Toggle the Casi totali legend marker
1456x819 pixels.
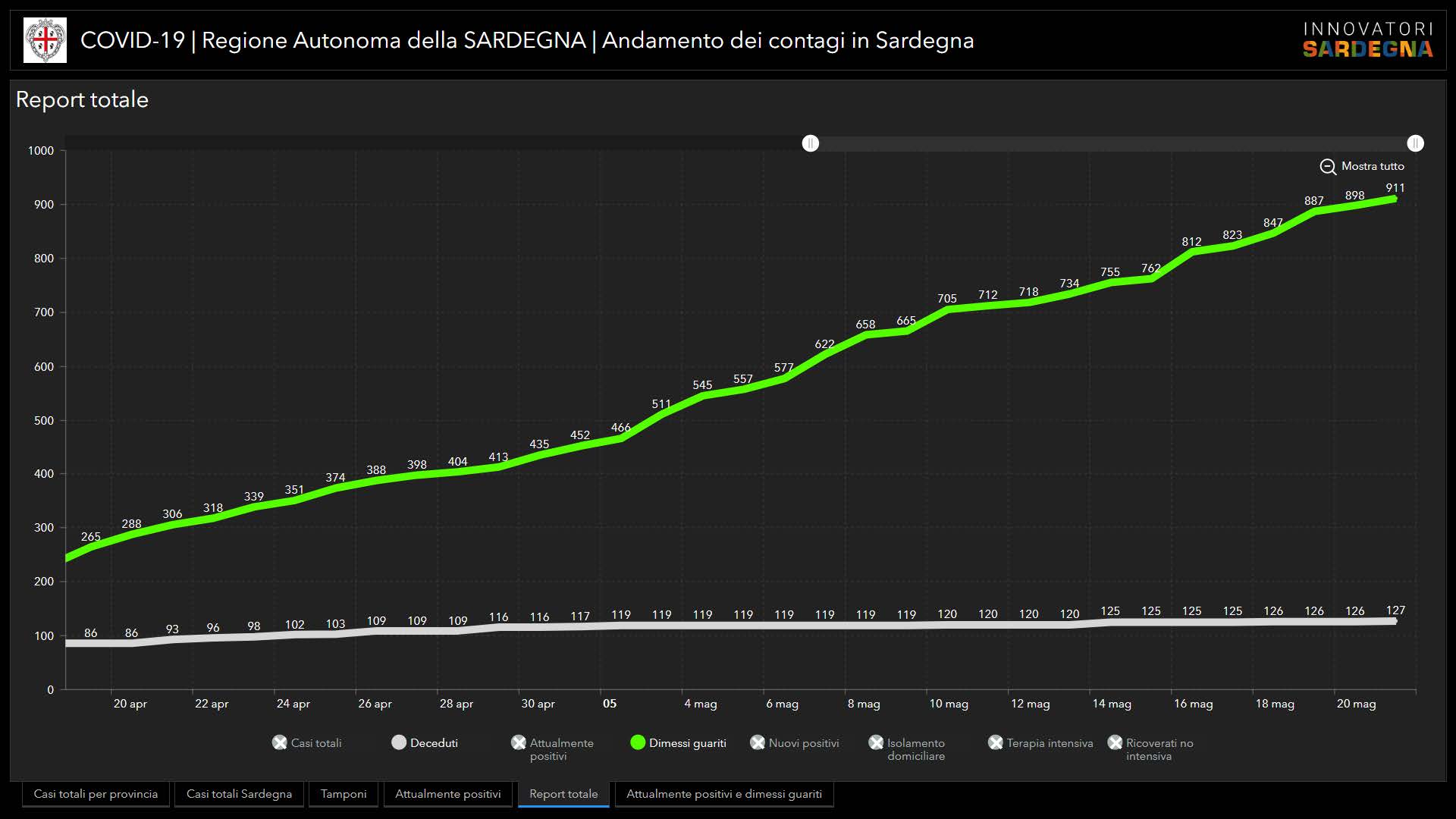coord(280,742)
